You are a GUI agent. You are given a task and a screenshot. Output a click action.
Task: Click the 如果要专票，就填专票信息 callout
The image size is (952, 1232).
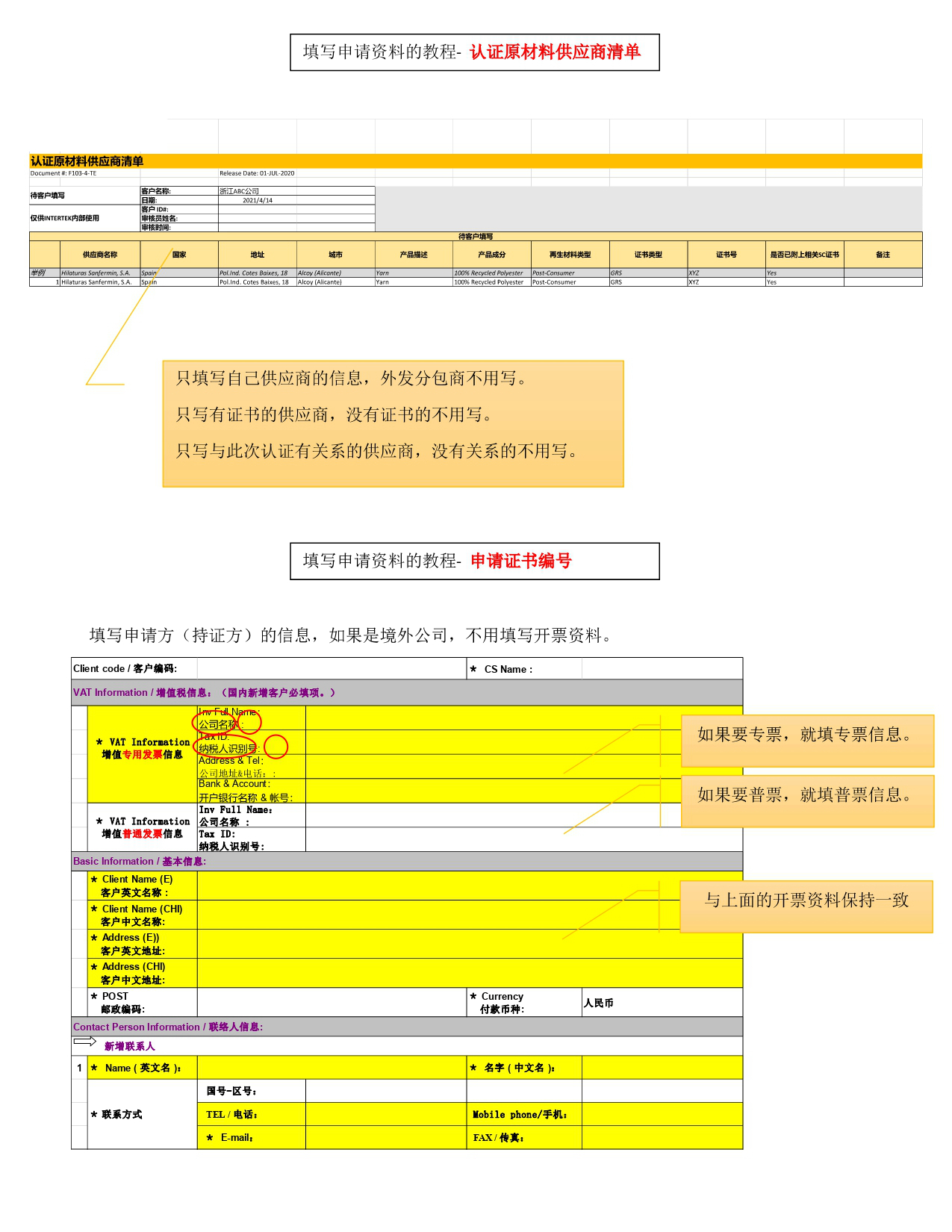(x=807, y=740)
